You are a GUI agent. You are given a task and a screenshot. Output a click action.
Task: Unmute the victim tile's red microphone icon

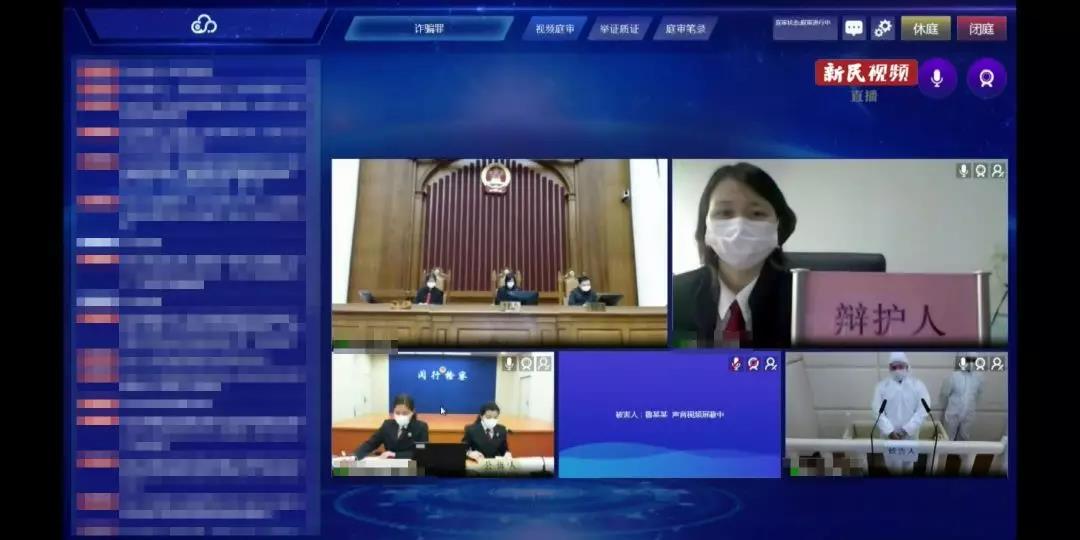(736, 363)
